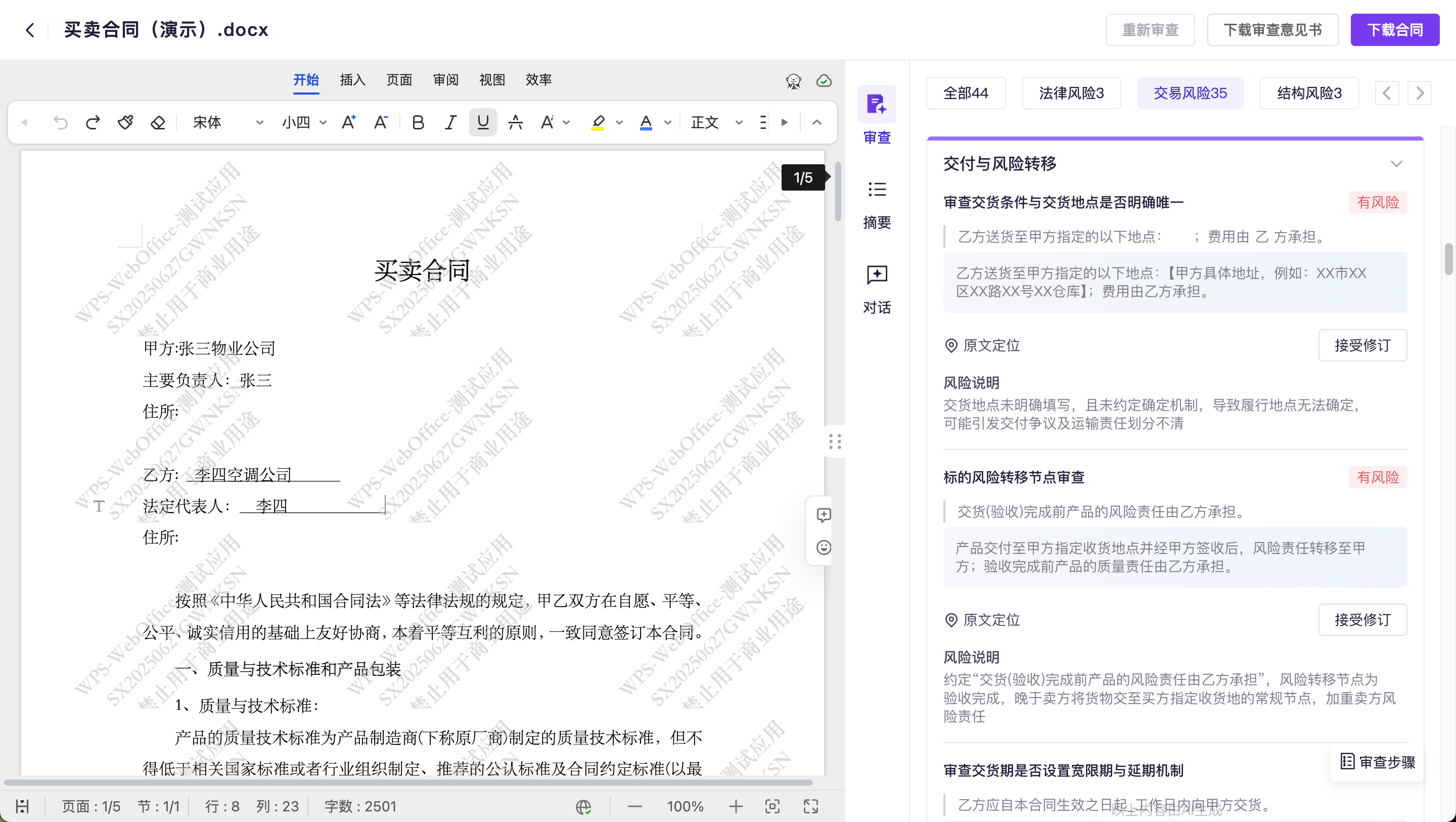The height and width of the screenshot is (822, 1456).
Task: Click the eraser clear formatting icon
Action: [158, 122]
